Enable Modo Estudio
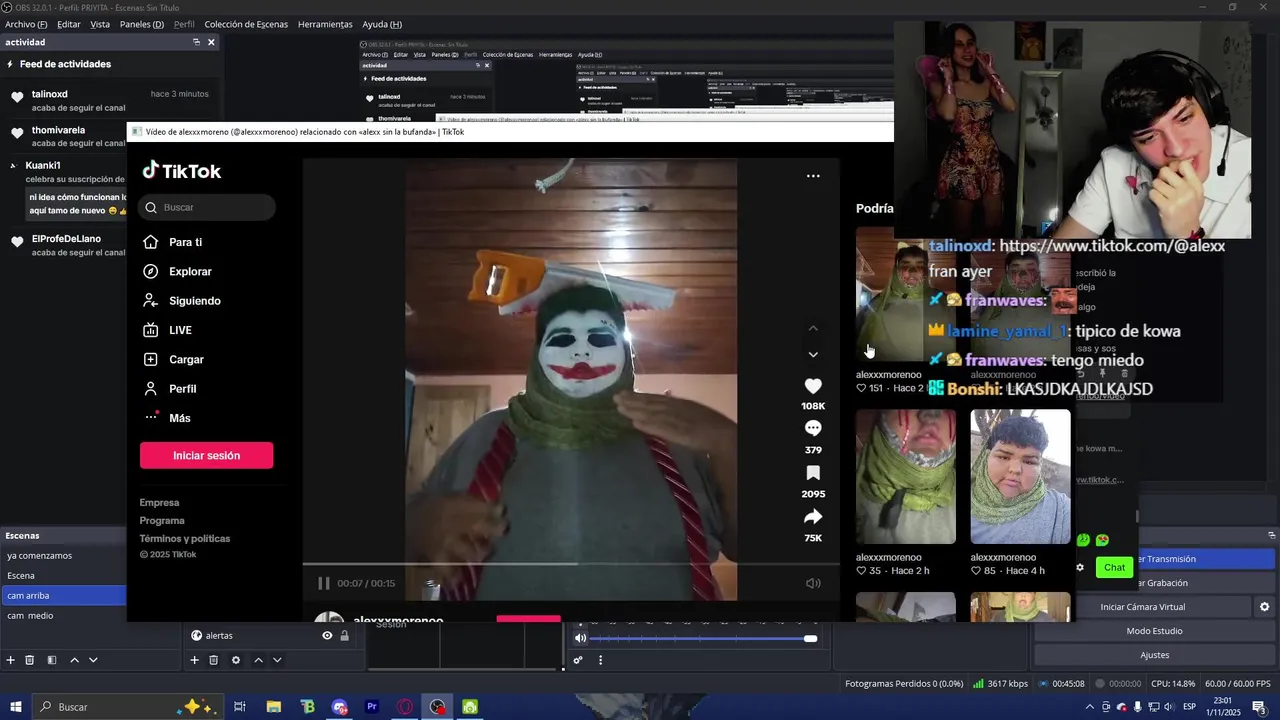1280x720 pixels. point(1154,631)
